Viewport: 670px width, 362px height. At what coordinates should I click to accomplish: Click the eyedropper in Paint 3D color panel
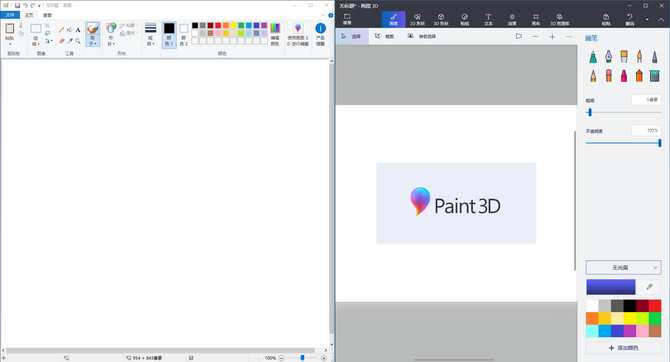[x=649, y=287]
